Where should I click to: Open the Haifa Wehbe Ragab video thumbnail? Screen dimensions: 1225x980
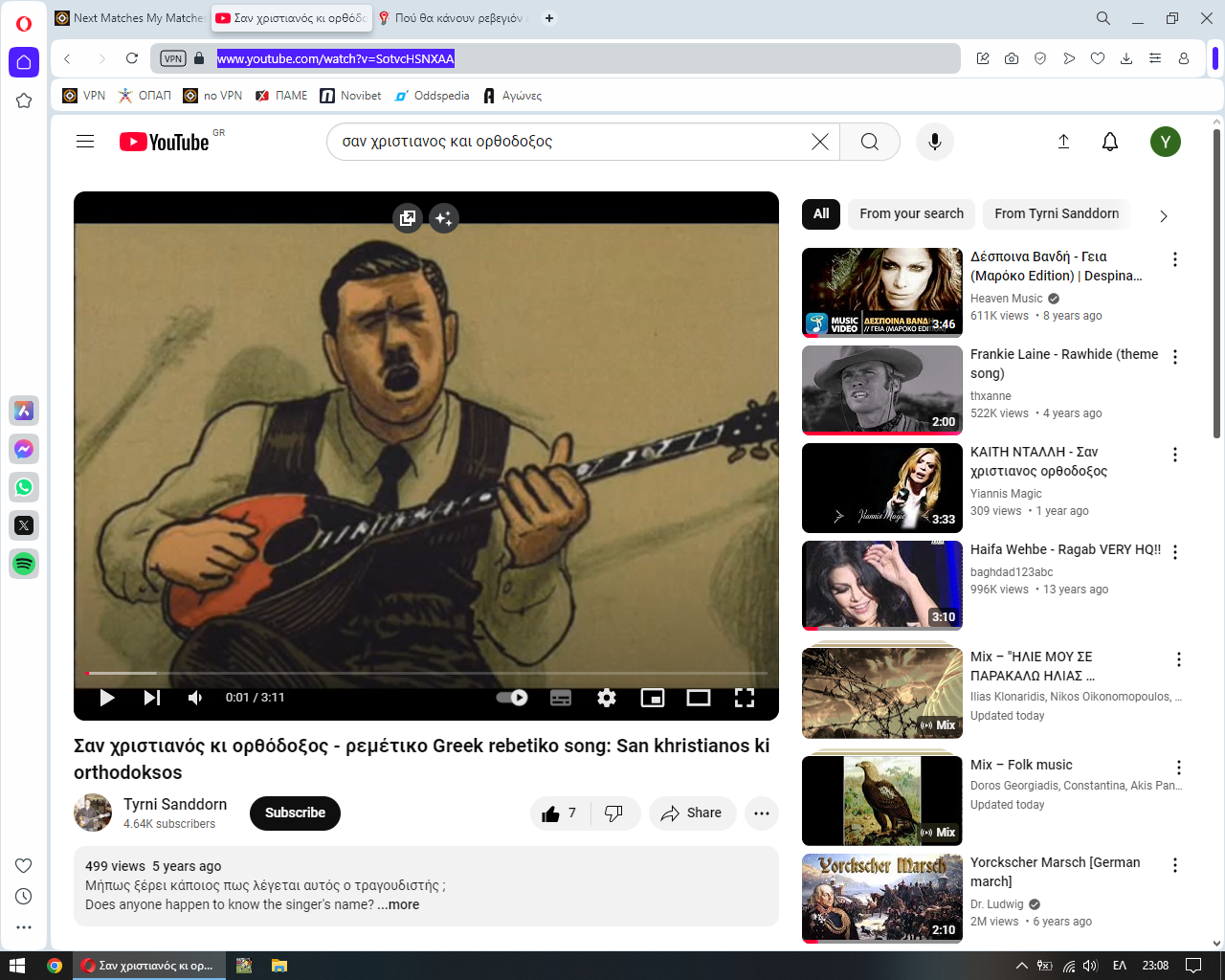pyautogui.click(x=881, y=585)
